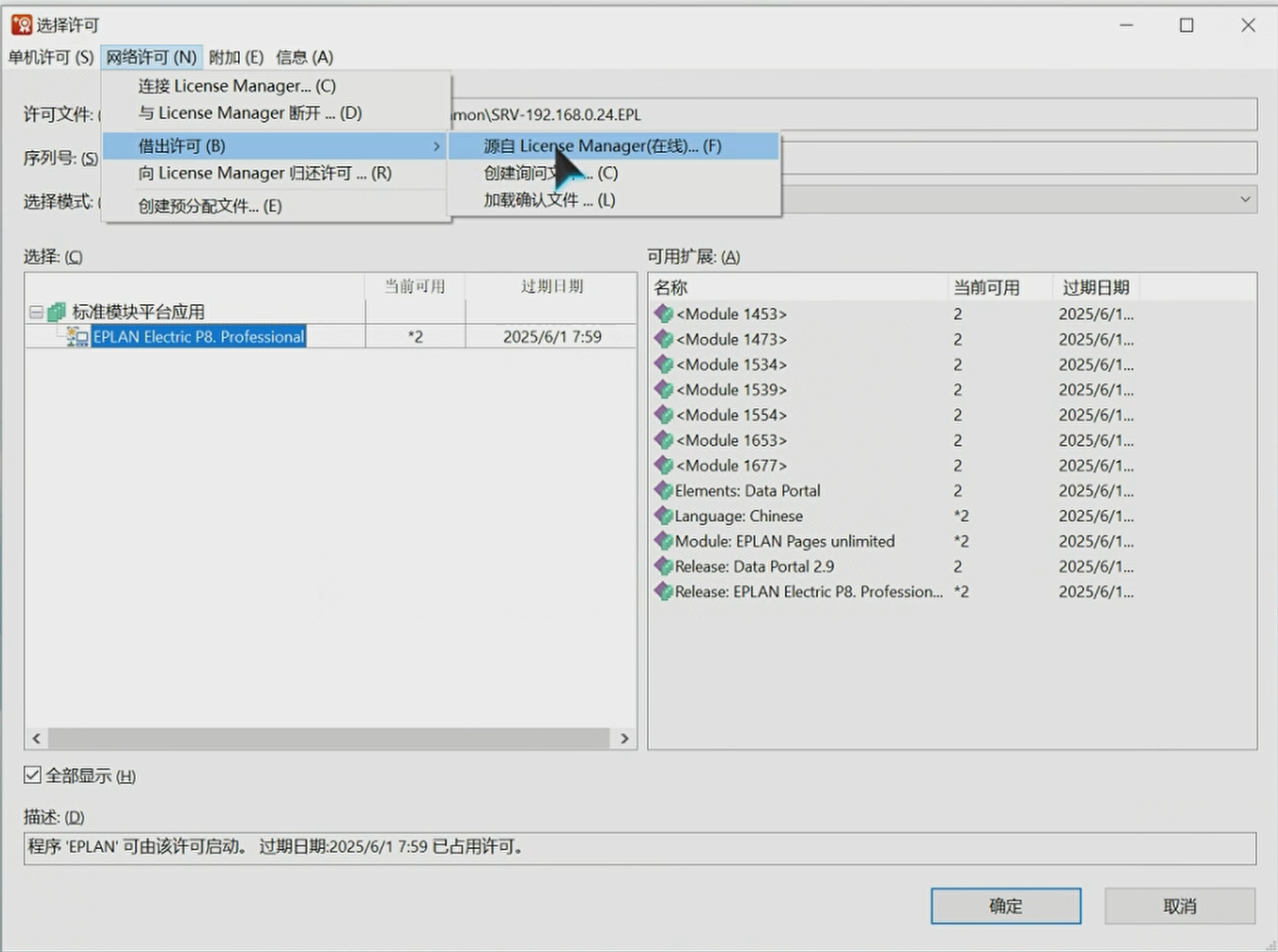This screenshot has height=952, width=1278.
Task: Select the Elements: Data Portal text
Action: pos(747,490)
